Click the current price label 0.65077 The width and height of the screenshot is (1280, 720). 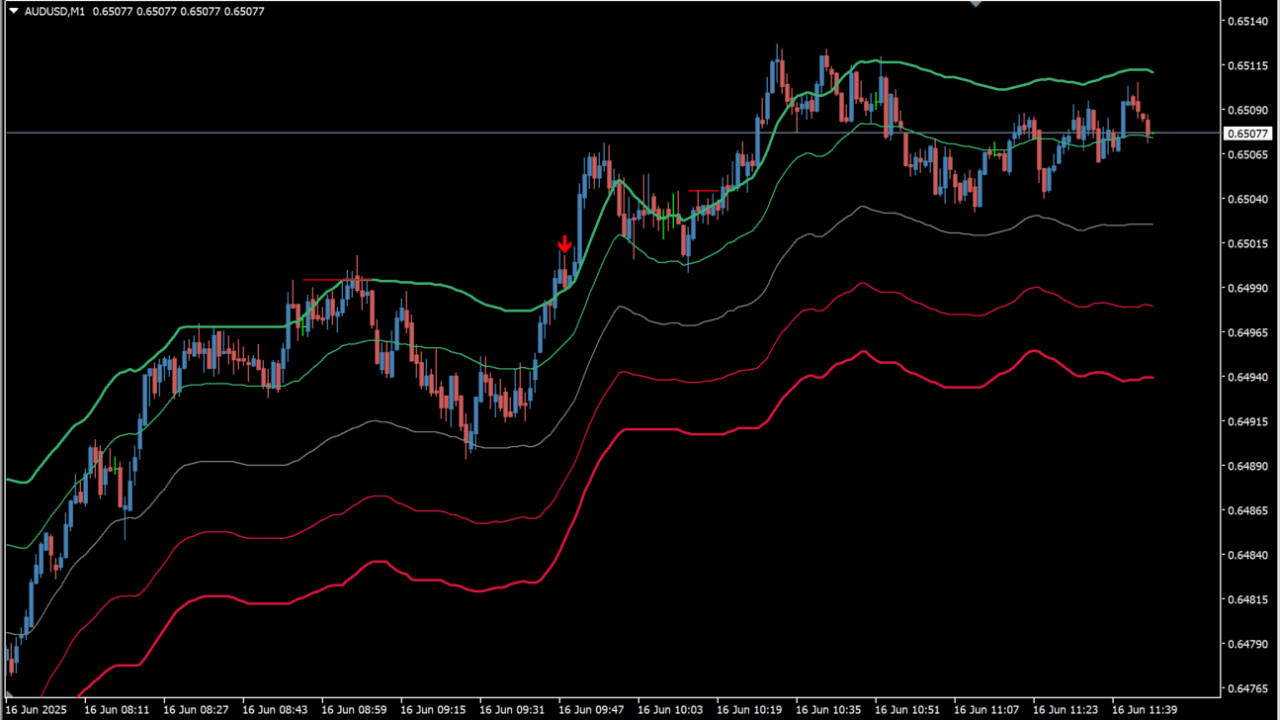point(1248,133)
